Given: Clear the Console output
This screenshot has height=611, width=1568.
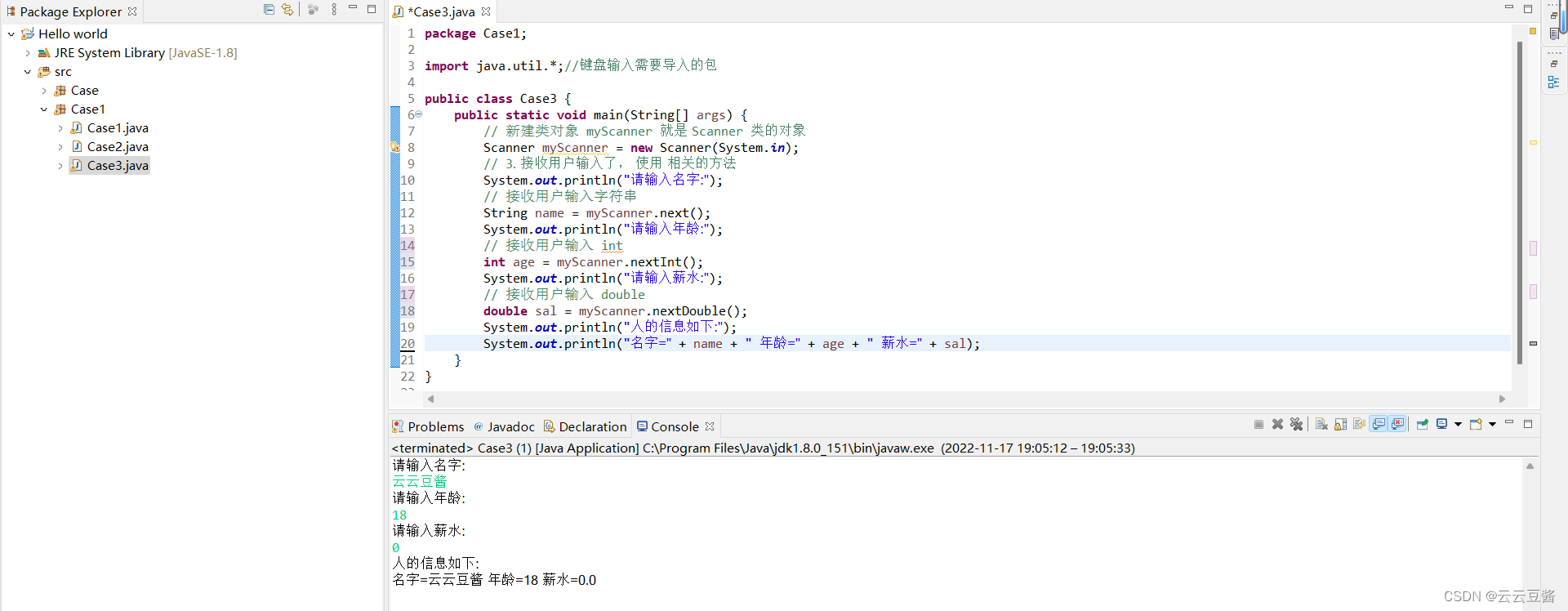Looking at the screenshot, I should pos(1321,425).
